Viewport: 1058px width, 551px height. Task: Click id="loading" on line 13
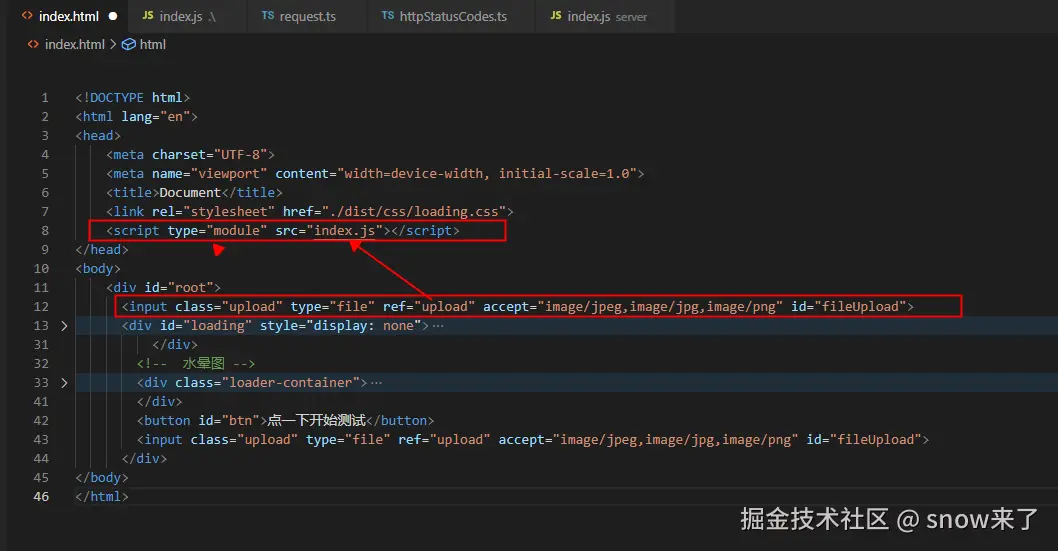(206, 326)
